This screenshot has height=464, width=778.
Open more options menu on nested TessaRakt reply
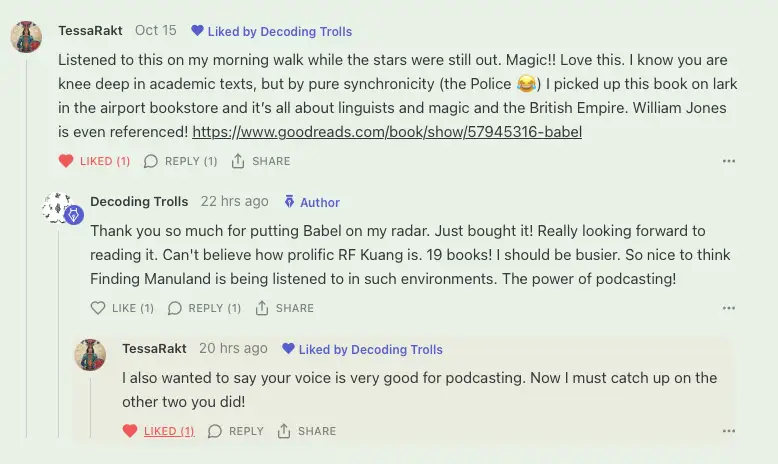pyautogui.click(x=729, y=431)
